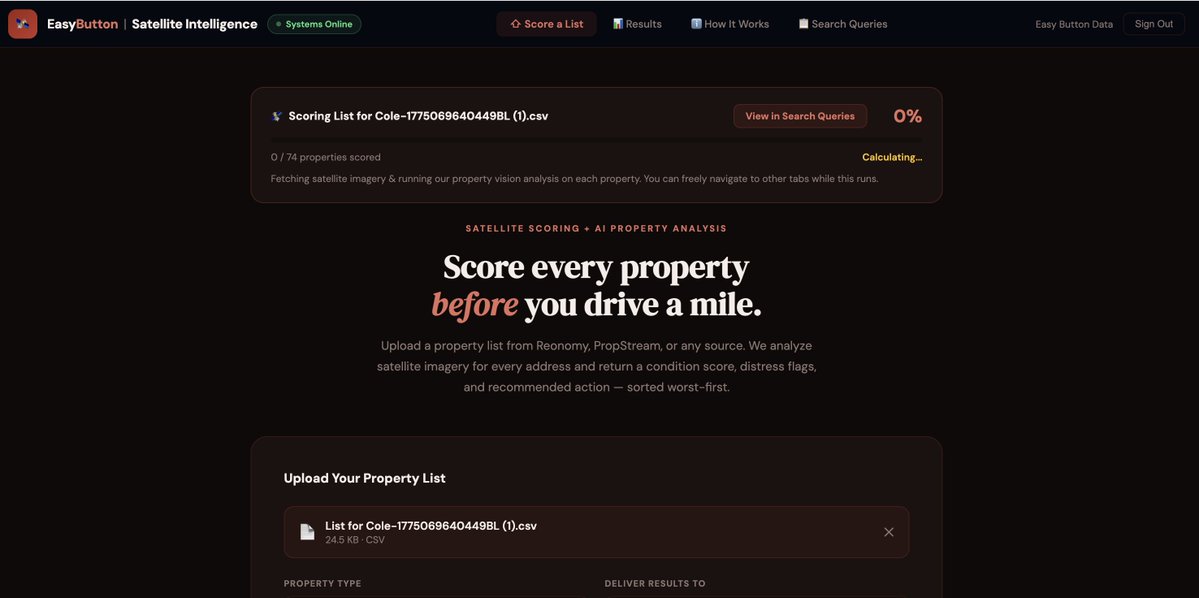Go to the Search Queries tab
Screen dimensions: 1199x598
tap(843, 24)
